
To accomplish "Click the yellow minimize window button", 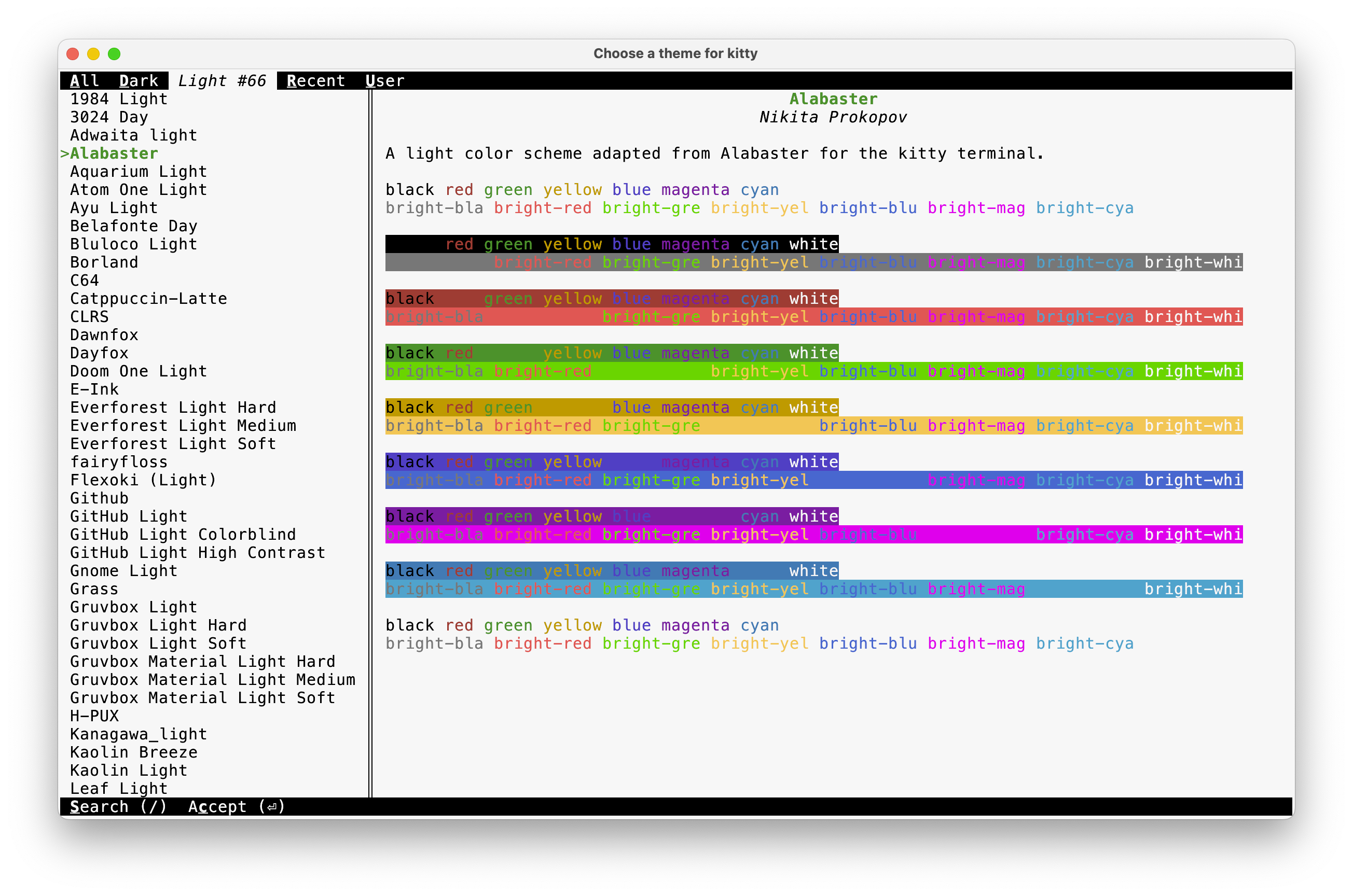I will tap(93, 54).
